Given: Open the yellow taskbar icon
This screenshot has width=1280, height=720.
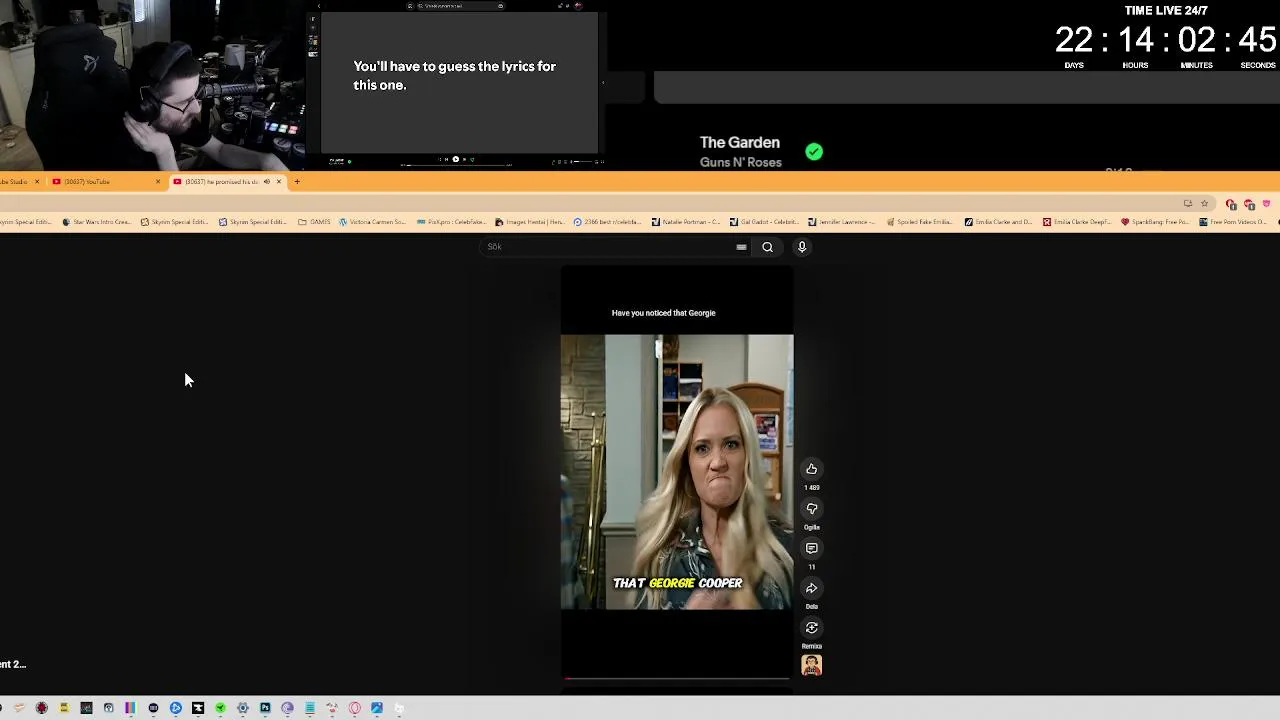Looking at the screenshot, I should (x=63, y=708).
